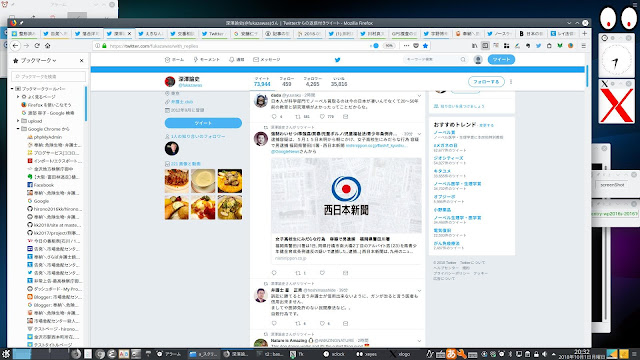This screenshot has width=640, height=360.
Task: Like the coco tweet with heart icon
Action: point(322,117)
